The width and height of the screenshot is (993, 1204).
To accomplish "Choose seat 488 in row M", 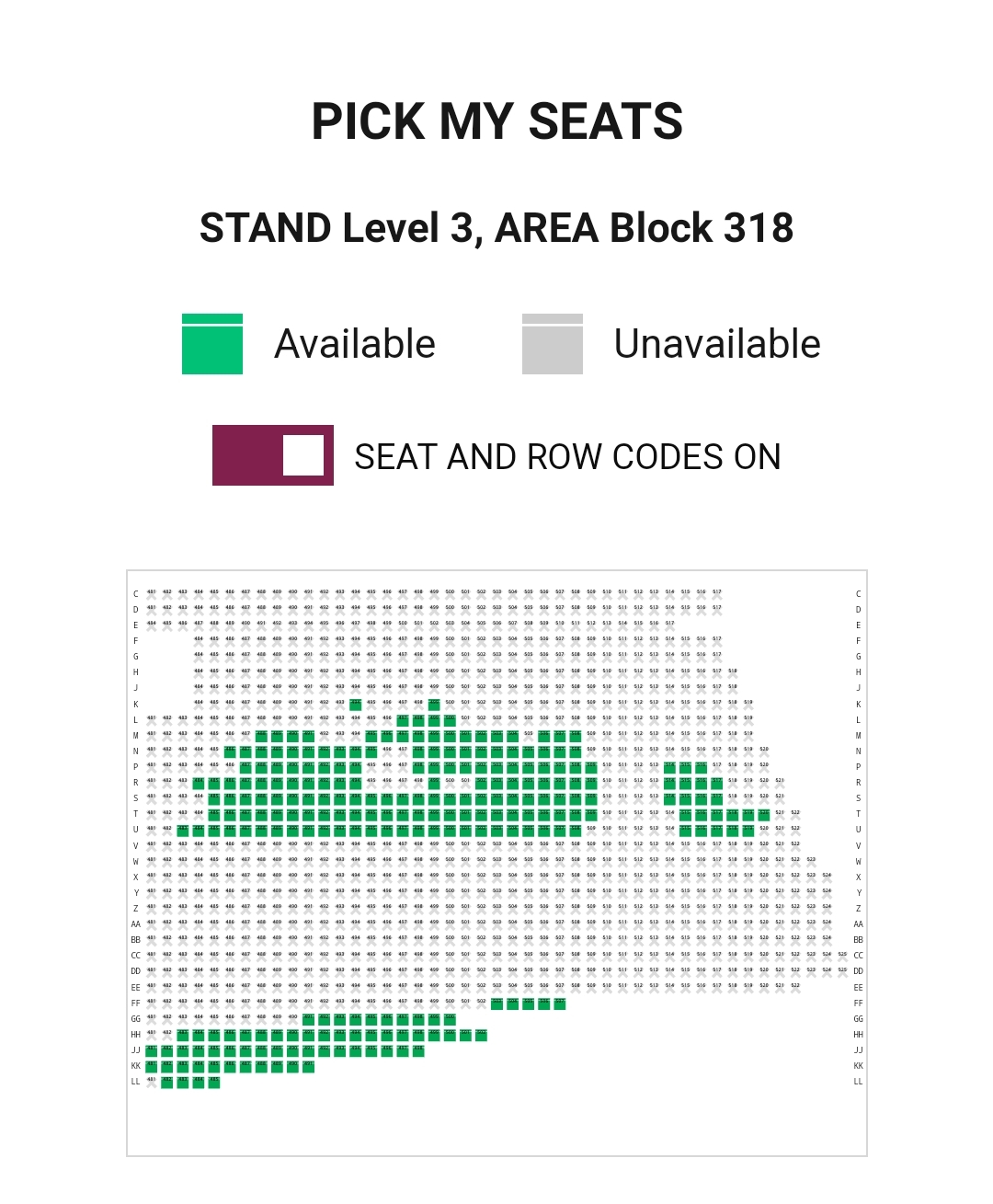I will (x=261, y=736).
